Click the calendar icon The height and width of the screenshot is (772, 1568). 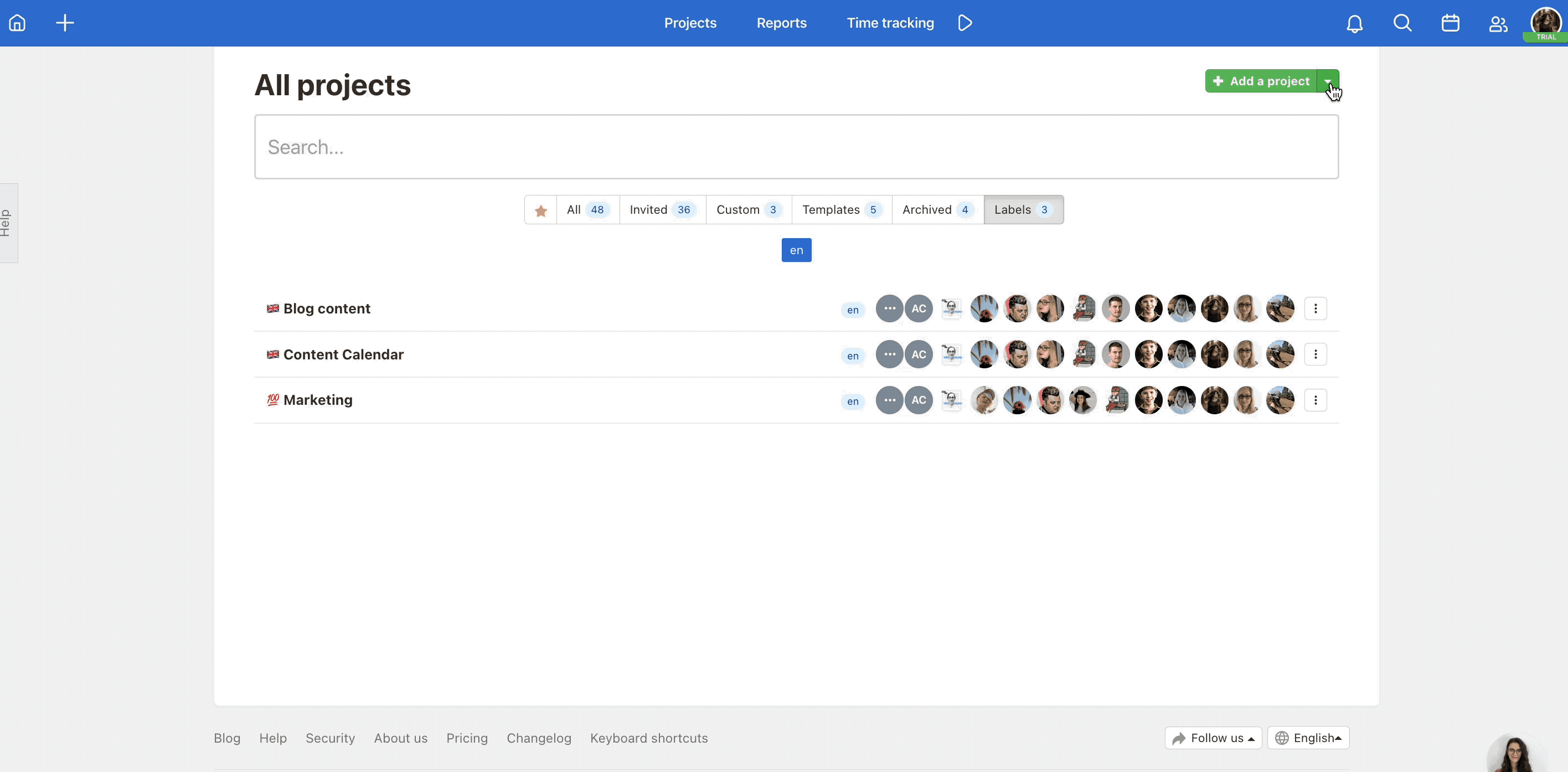(1449, 22)
